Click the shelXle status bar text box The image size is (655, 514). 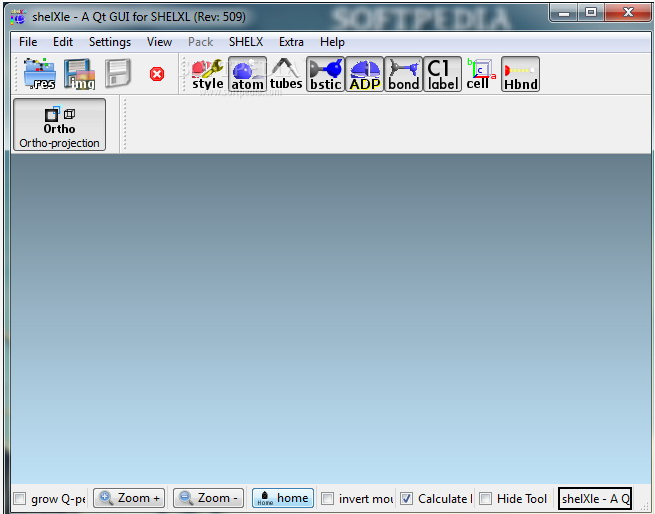pyautogui.click(x=595, y=499)
